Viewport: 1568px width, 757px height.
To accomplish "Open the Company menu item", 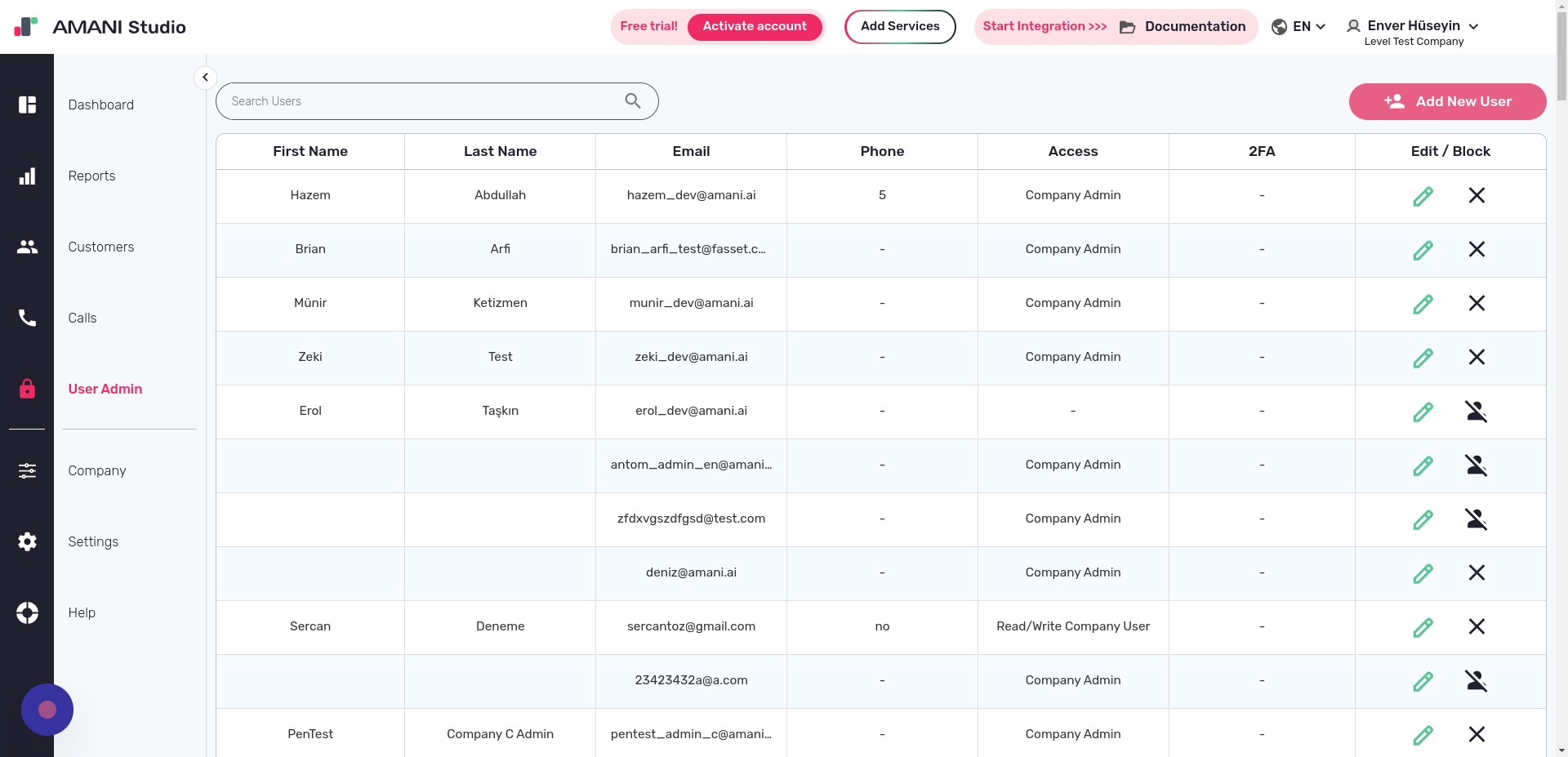I will [96, 470].
